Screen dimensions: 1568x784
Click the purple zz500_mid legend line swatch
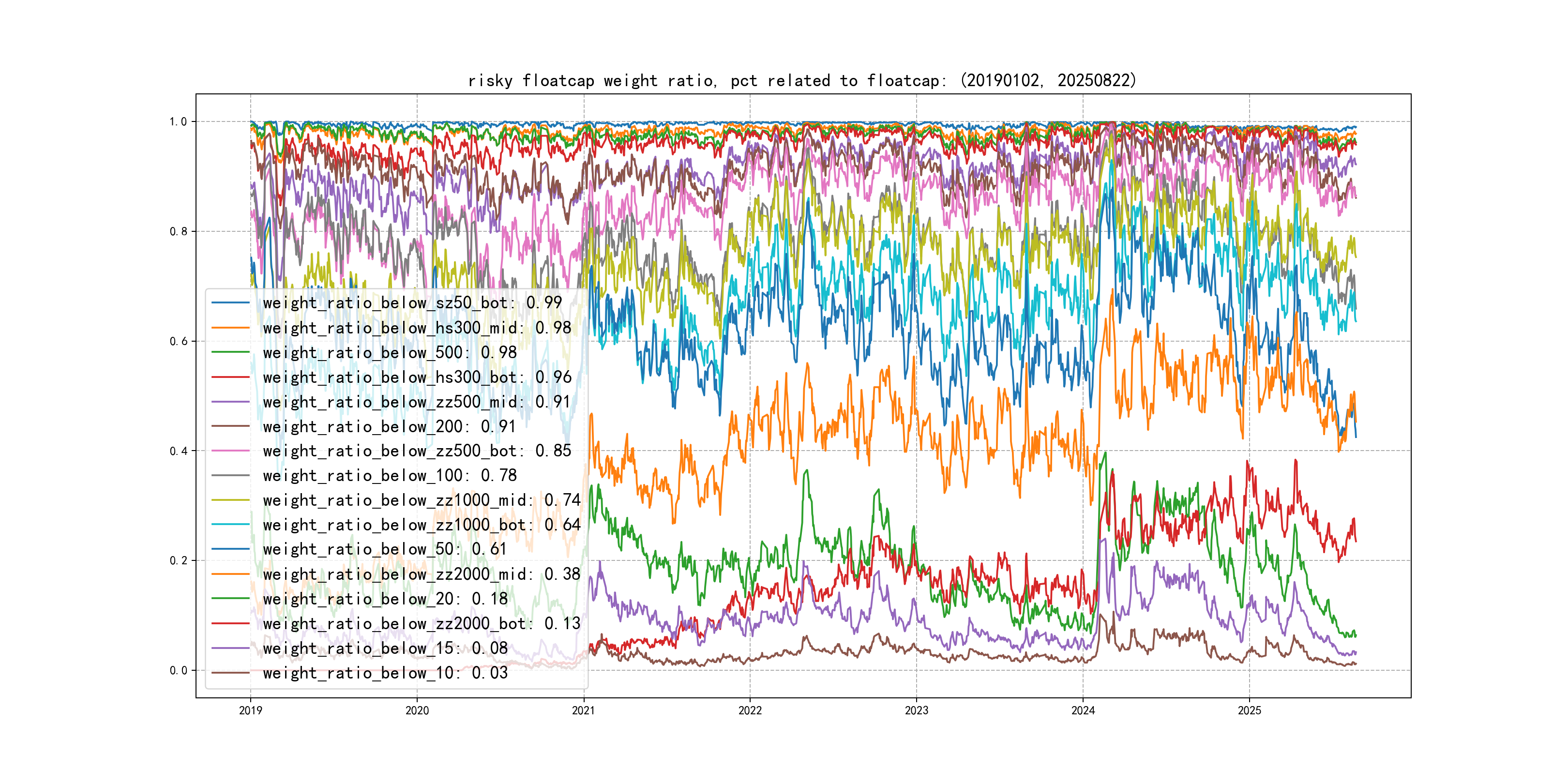(x=230, y=402)
